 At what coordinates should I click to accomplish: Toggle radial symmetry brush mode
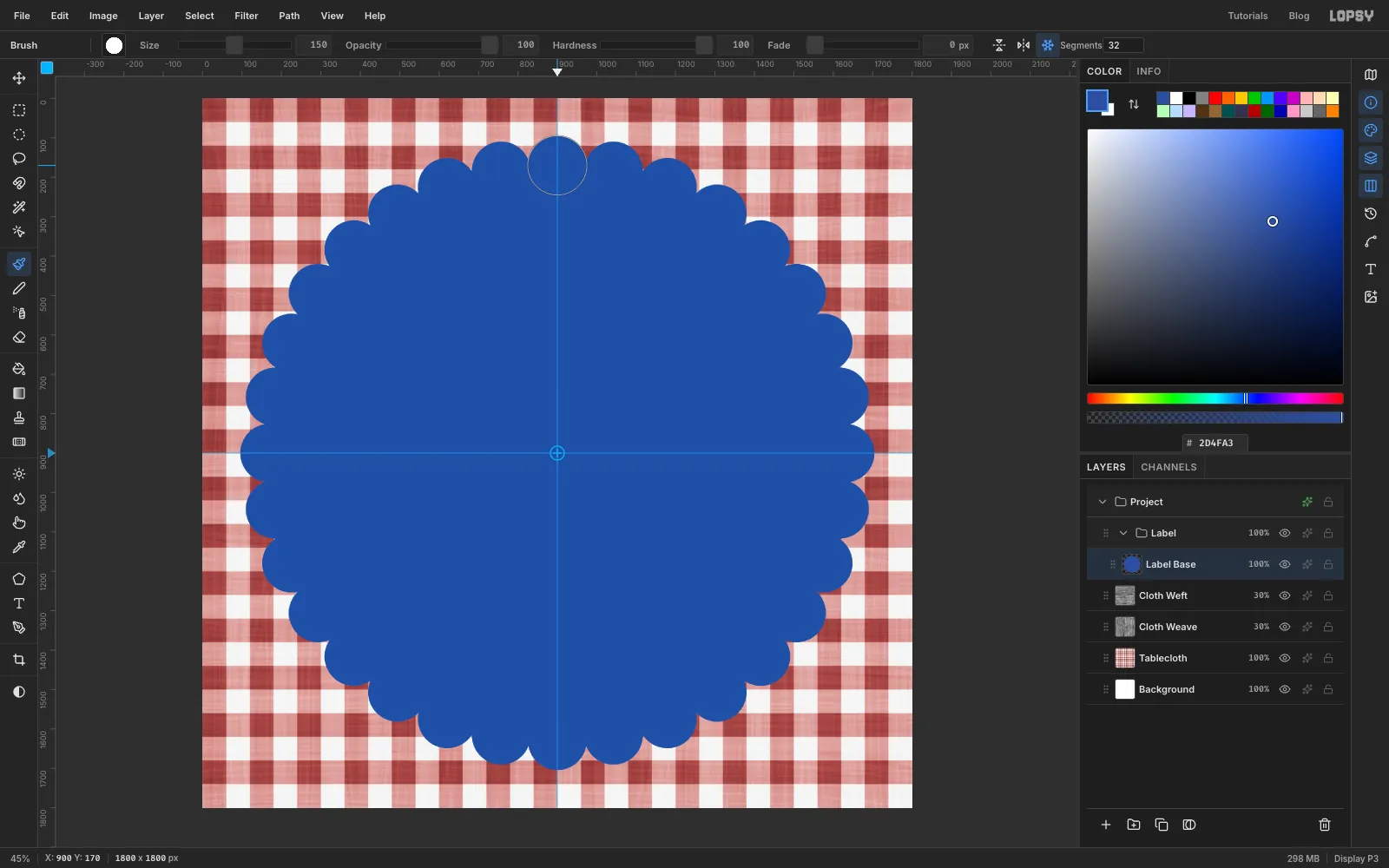coord(1048,45)
